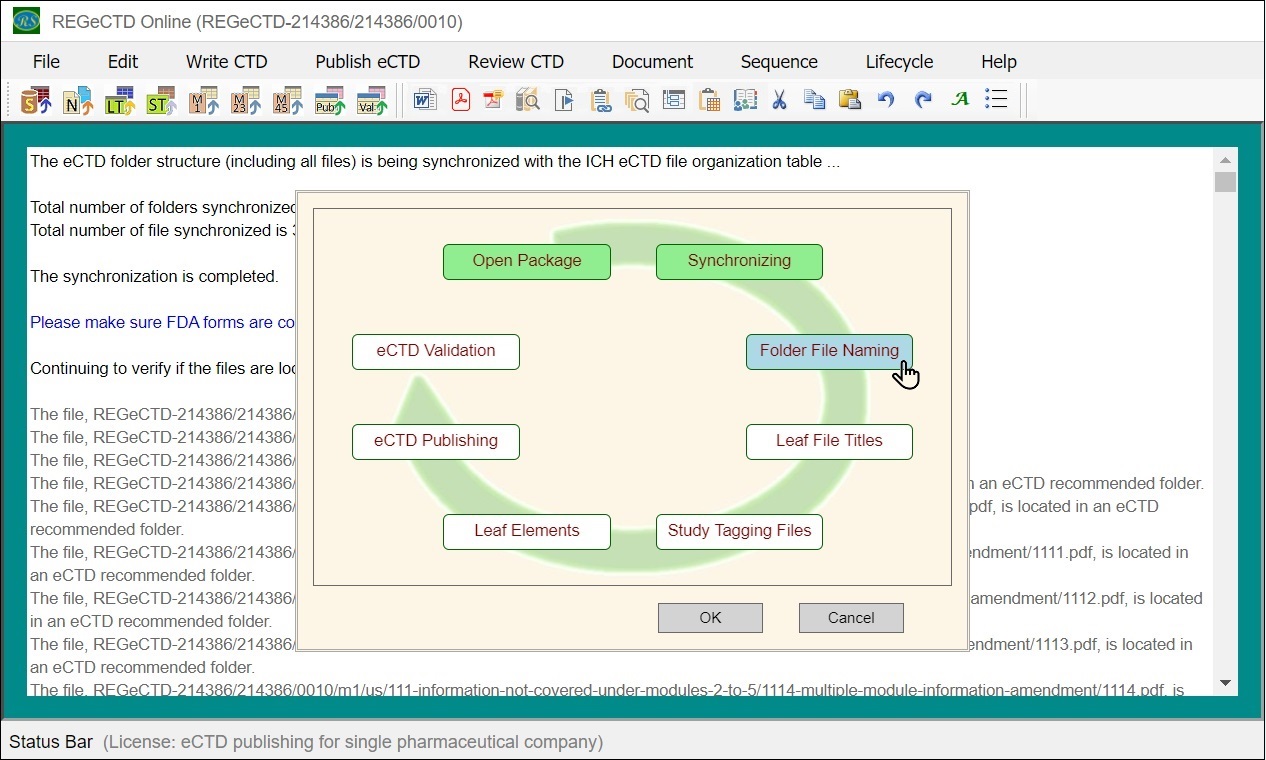1266x760 pixels.
Task: Click the Copy pages icon
Action: pyautogui.click(x=815, y=100)
